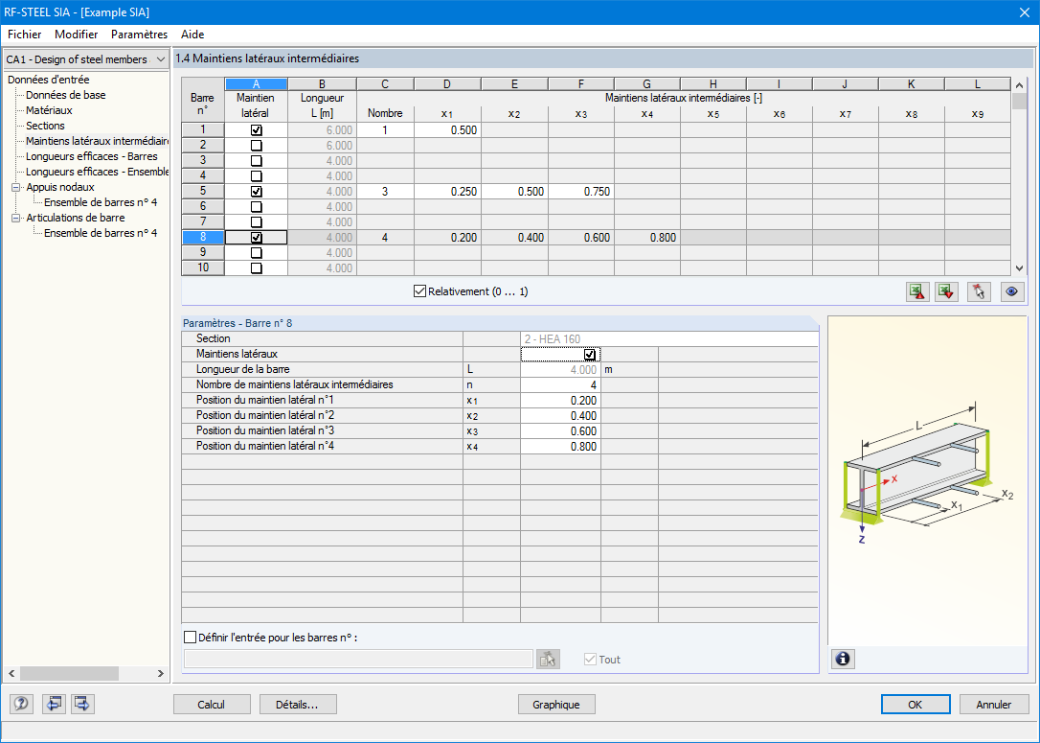1040x743 pixels.
Task: Collapse the Articulations de barre tree node
Action: pyautogui.click(x=16, y=218)
